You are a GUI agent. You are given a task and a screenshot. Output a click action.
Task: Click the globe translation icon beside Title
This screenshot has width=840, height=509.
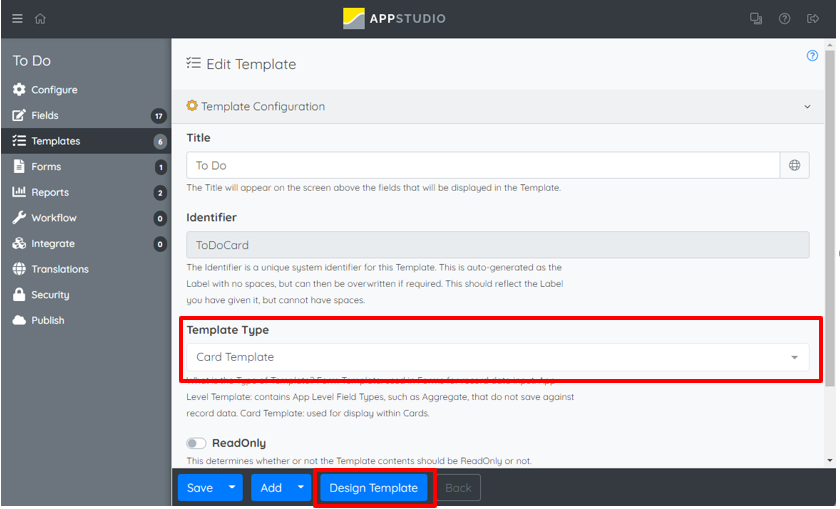click(x=794, y=165)
